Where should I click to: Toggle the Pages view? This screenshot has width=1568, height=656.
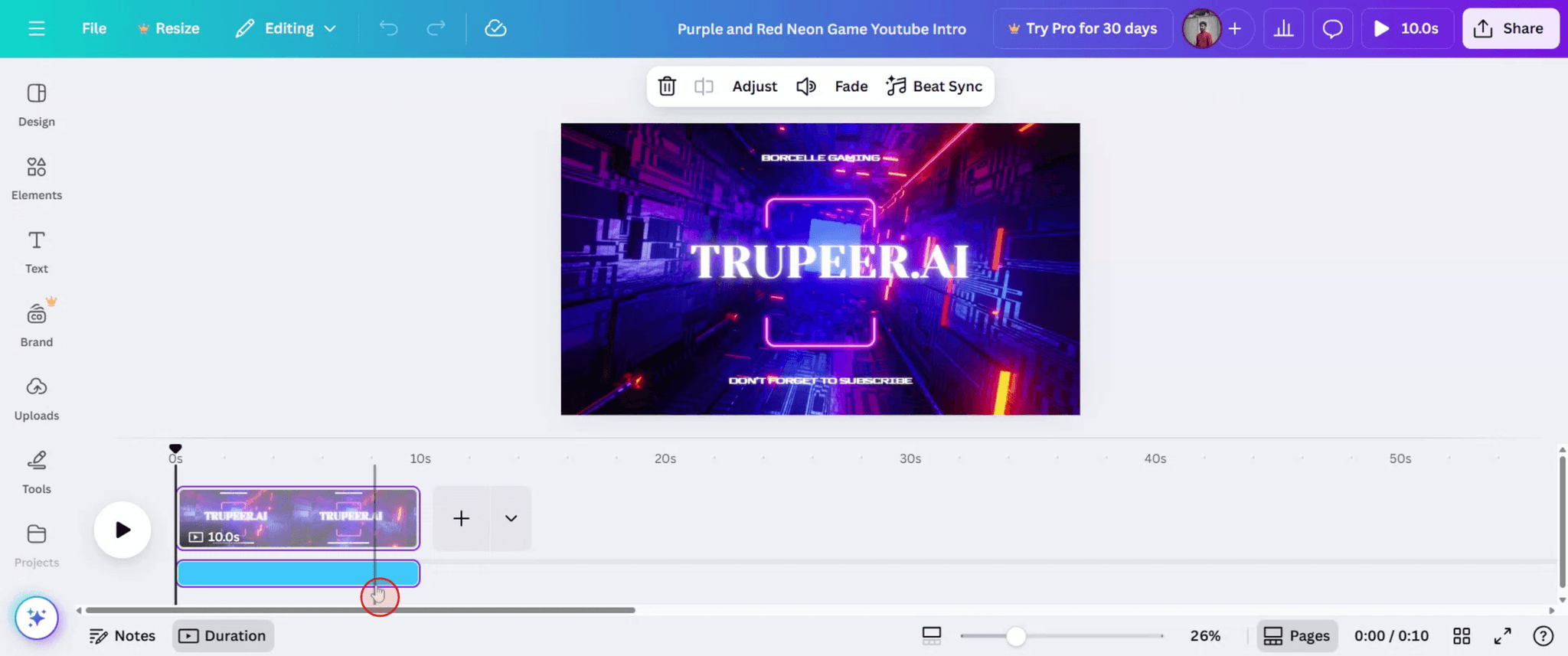tap(1297, 636)
